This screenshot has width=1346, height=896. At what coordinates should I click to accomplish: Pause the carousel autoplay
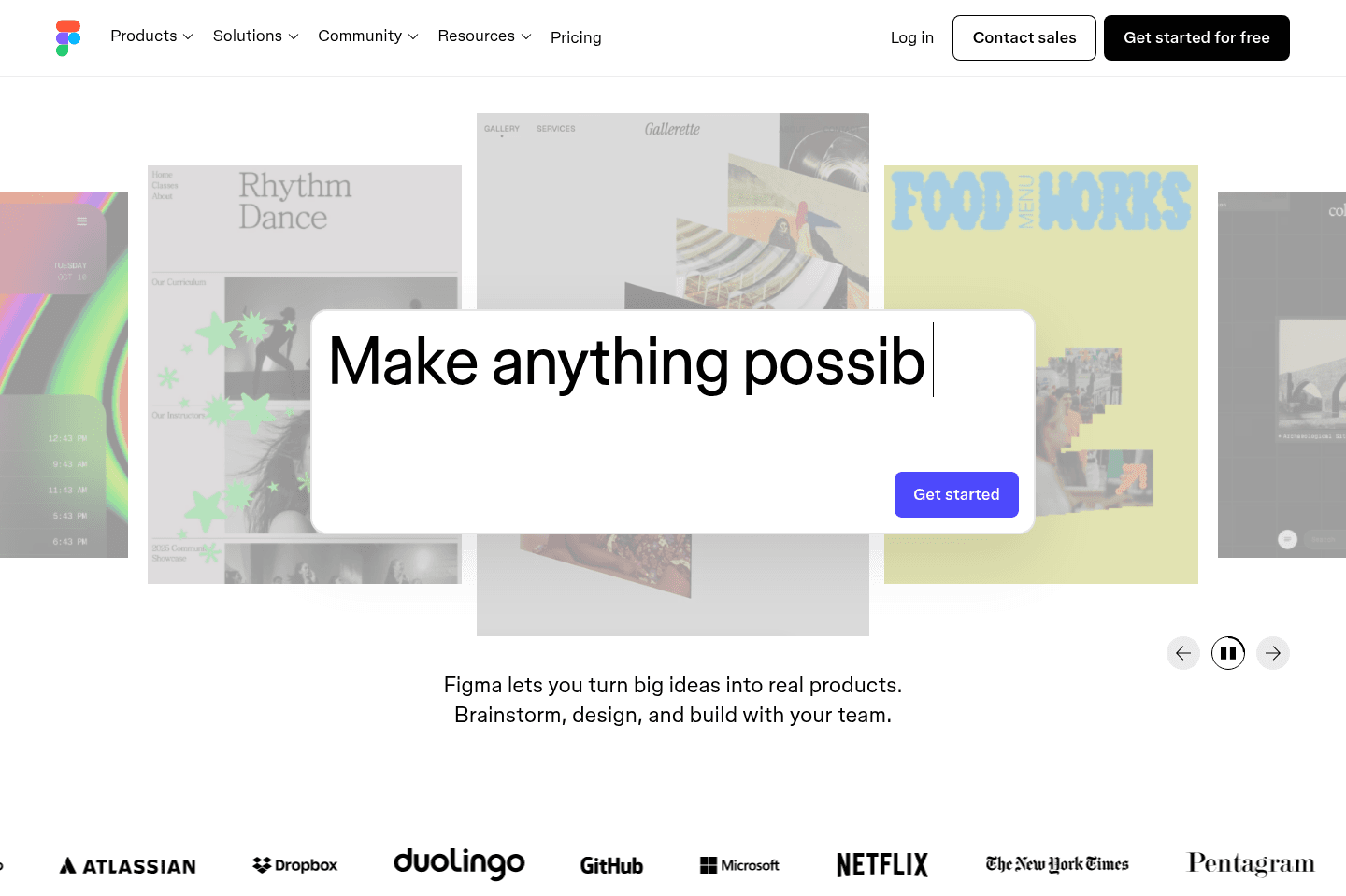pyautogui.click(x=1228, y=653)
